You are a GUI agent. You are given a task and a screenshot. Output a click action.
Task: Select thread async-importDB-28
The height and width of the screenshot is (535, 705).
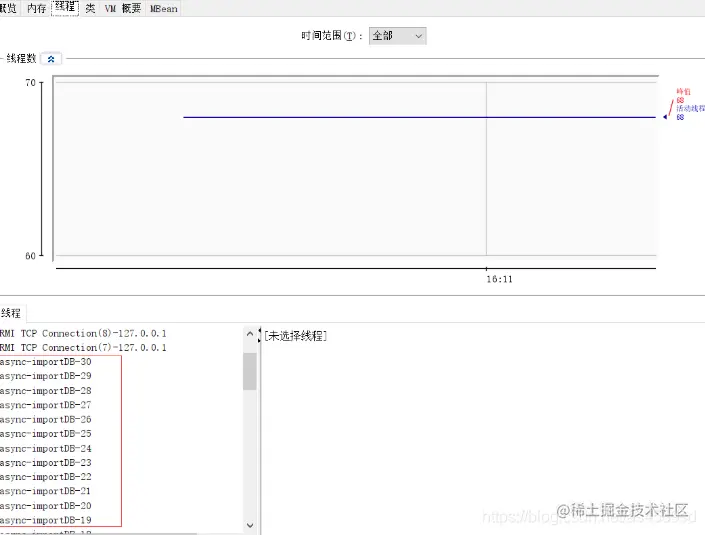tap(45, 391)
